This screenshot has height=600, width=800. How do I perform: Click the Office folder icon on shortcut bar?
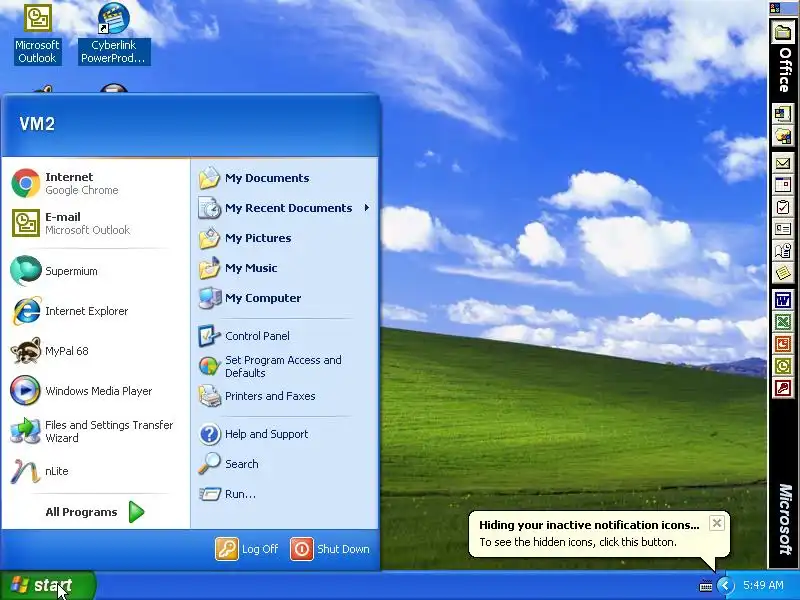pyautogui.click(x=783, y=33)
